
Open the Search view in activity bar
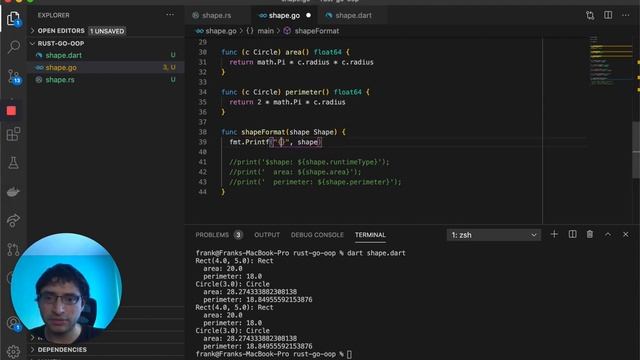tap(13, 47)
